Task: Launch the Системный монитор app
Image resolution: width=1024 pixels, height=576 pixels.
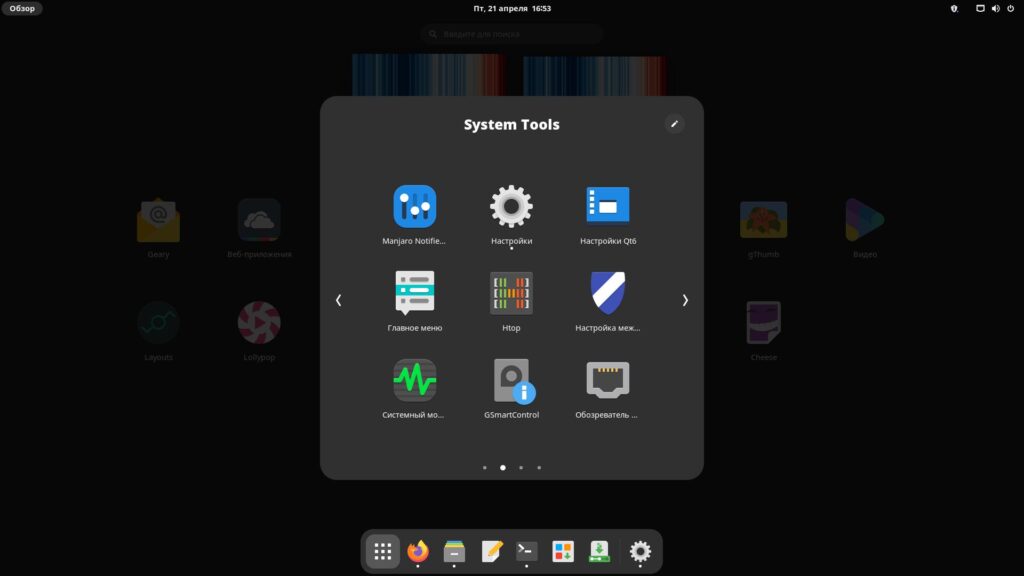Action: (x=414, y=381)
